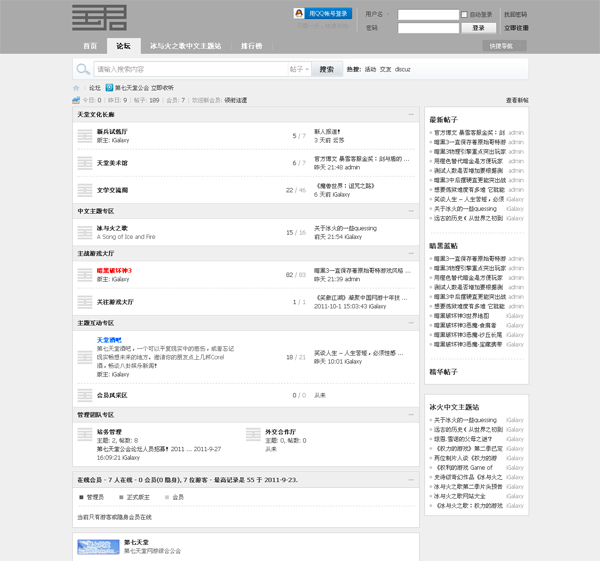Click 论坛 in the breadcrumb
600x561 pixels.
point(95,88)
